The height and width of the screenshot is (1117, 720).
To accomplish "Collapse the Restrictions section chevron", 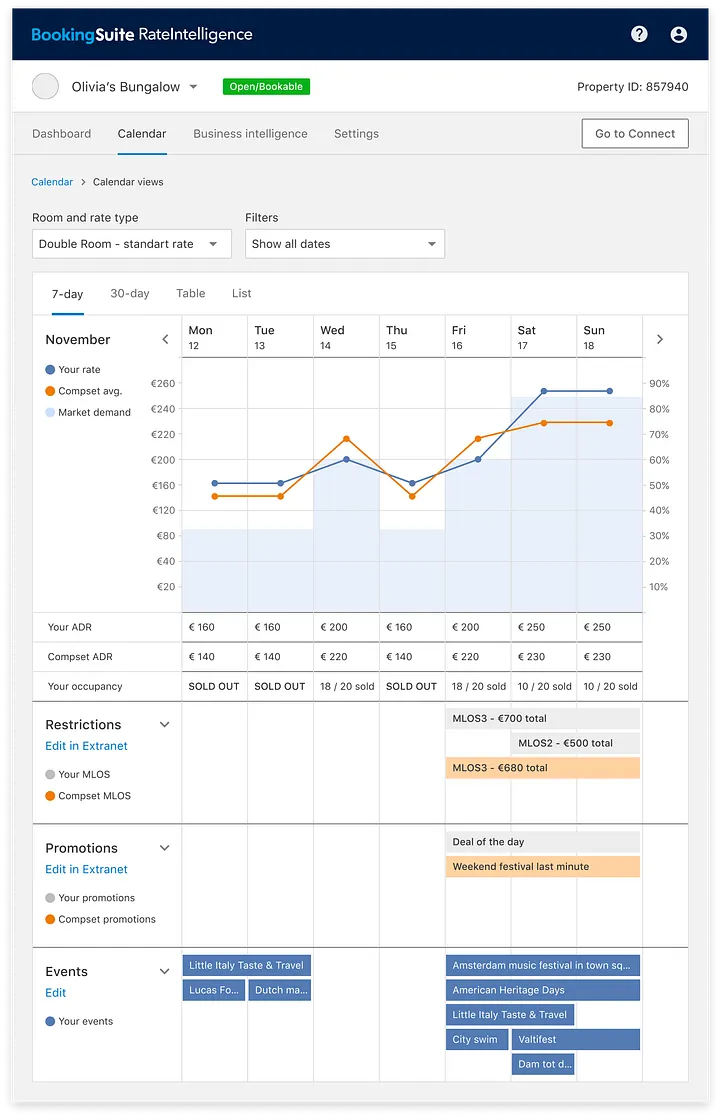I will coord(165,725).
